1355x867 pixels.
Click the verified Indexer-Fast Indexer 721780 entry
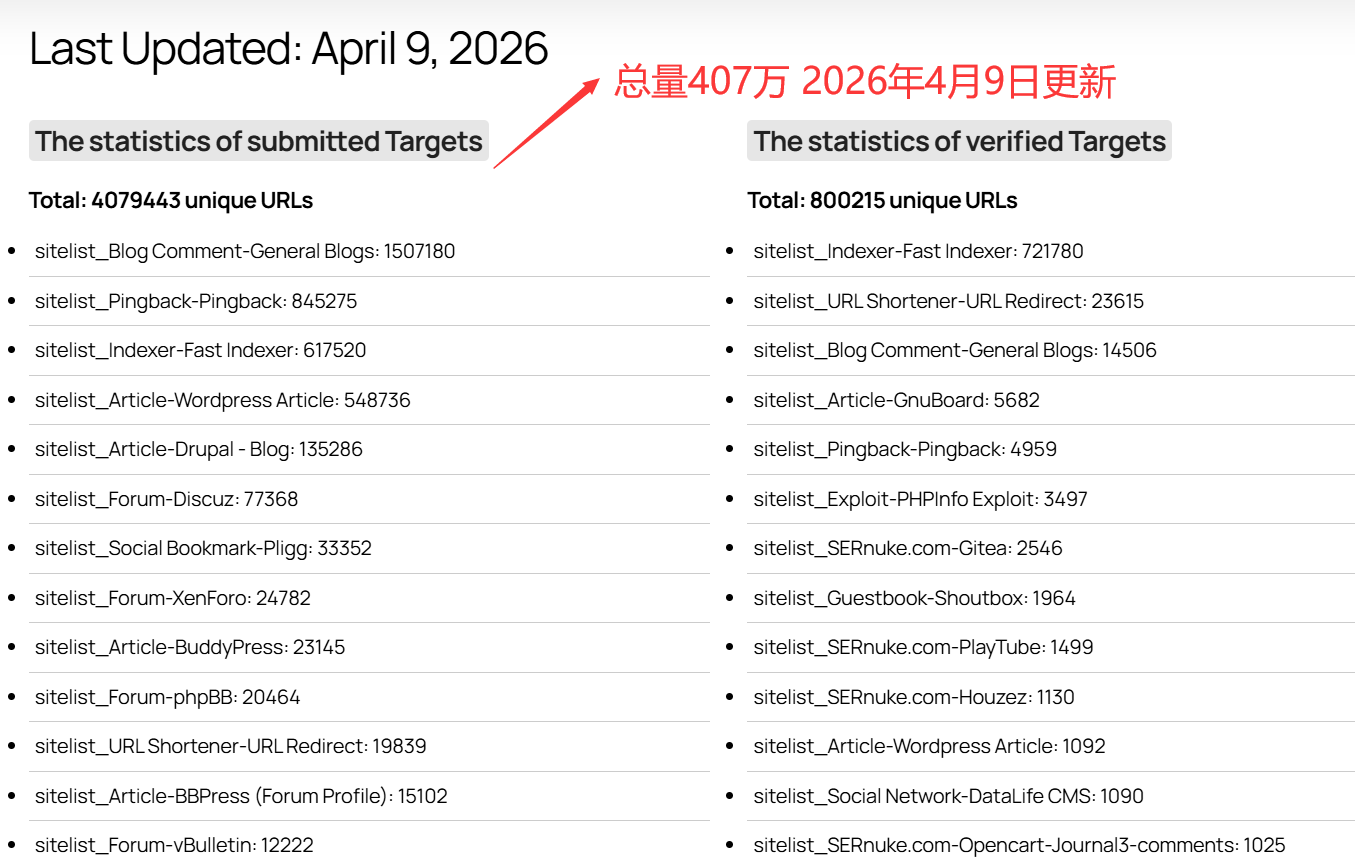coord(918,251)
